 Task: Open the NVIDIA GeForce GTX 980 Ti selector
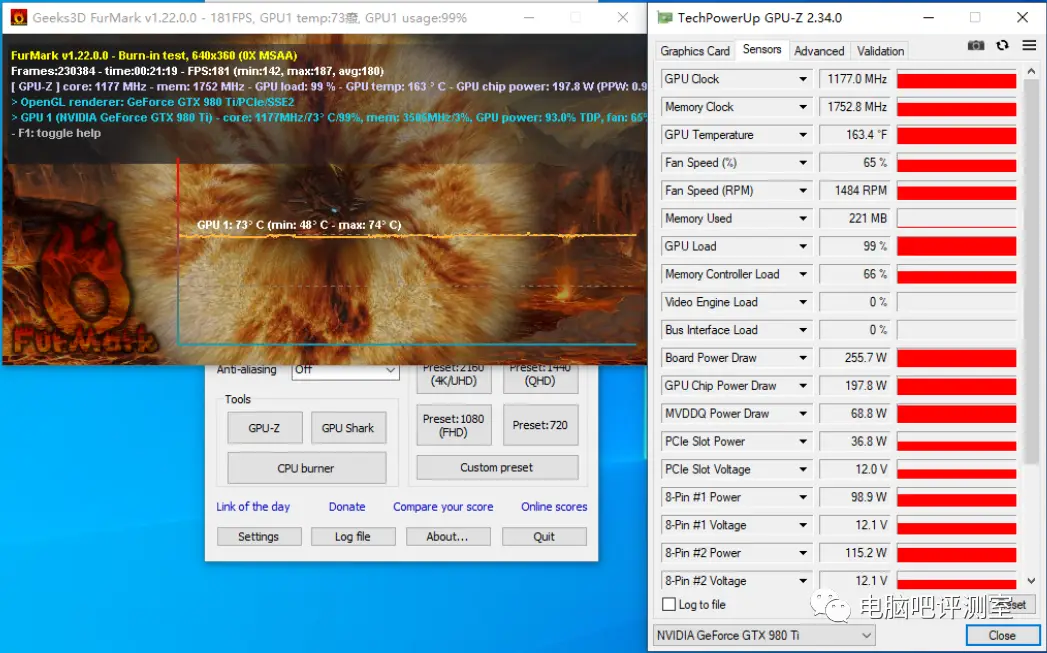click(763, 635)
